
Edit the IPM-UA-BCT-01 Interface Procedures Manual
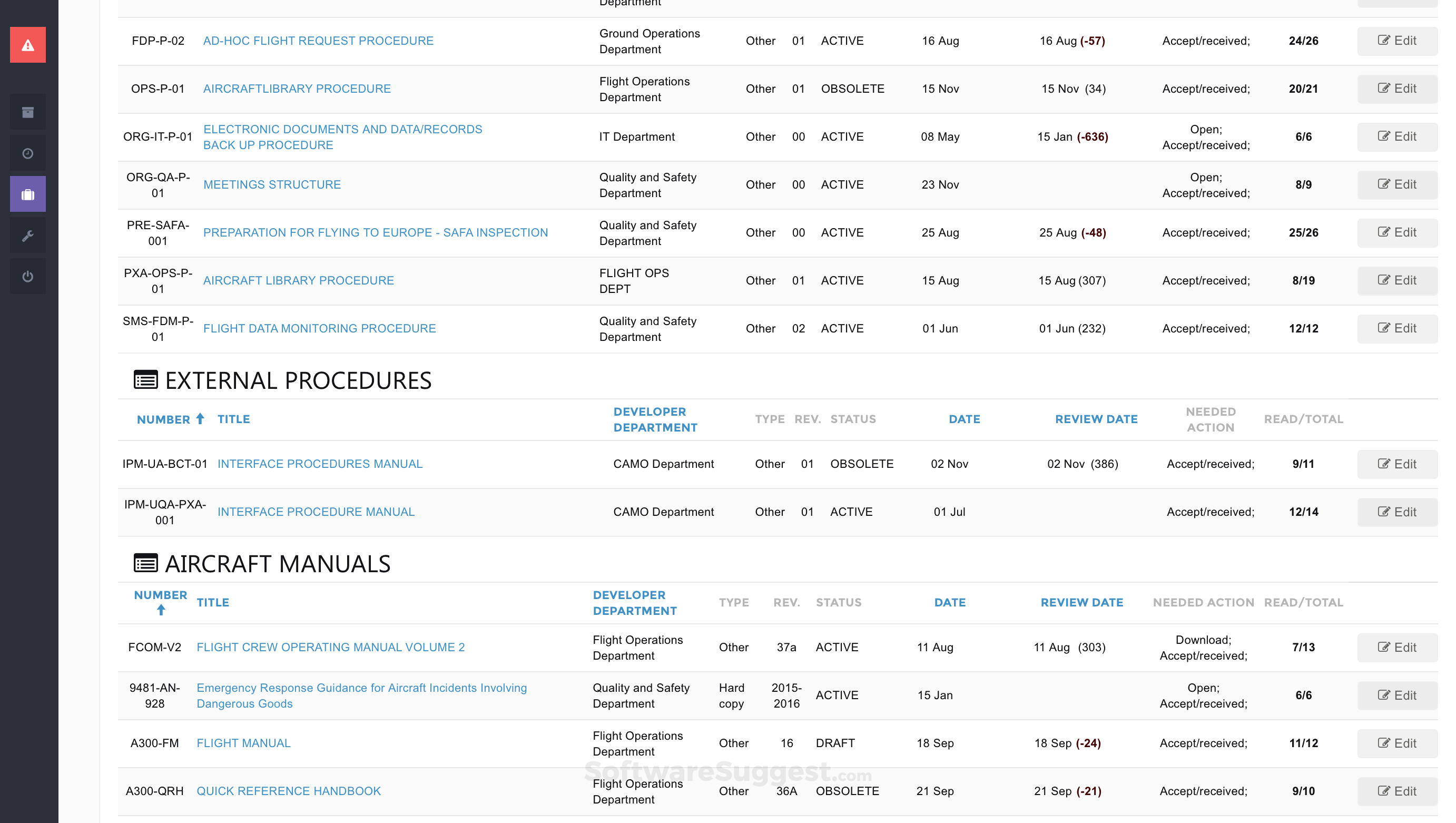1396,464
